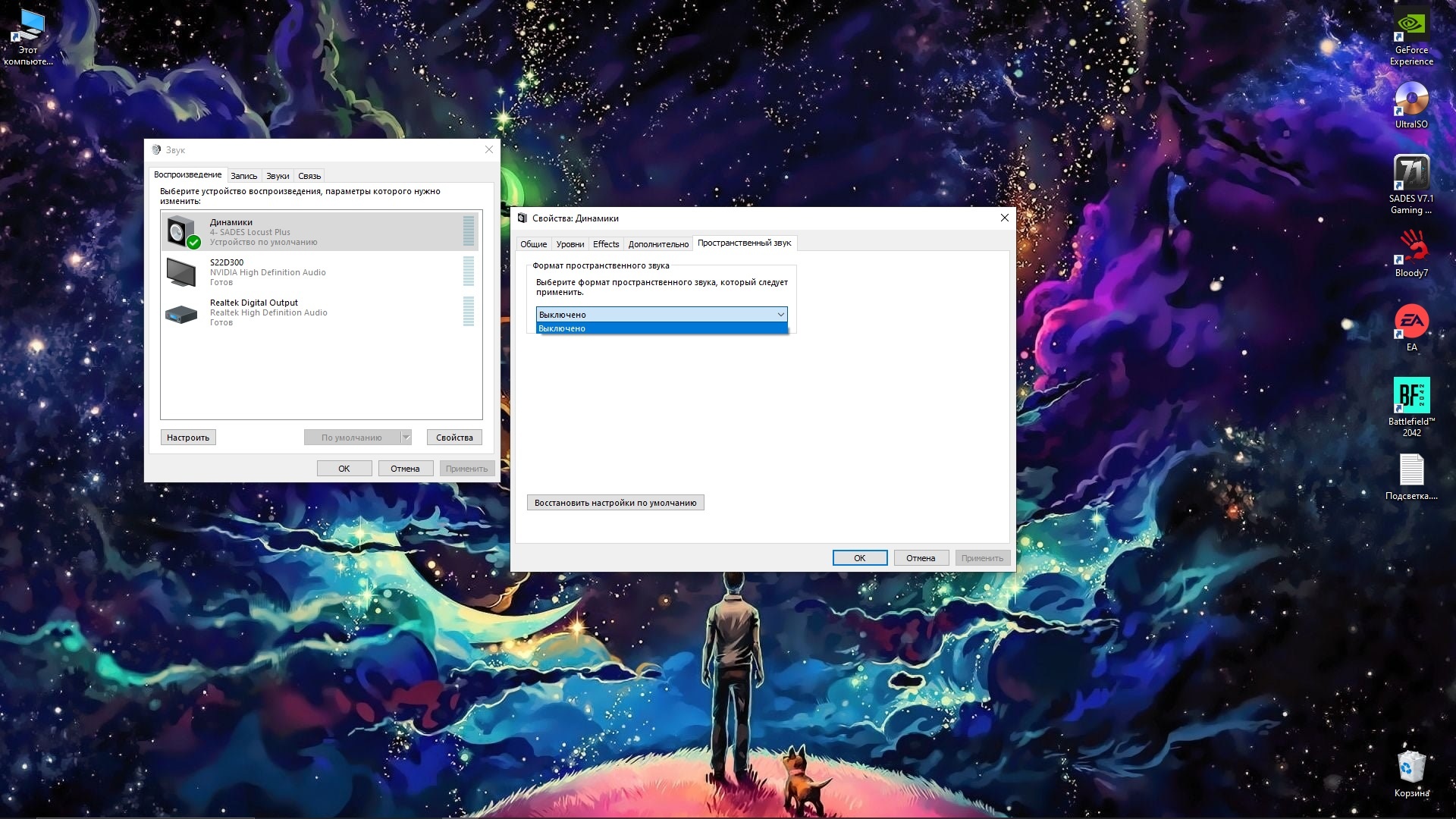Click Свойства button for selected device

454,437
